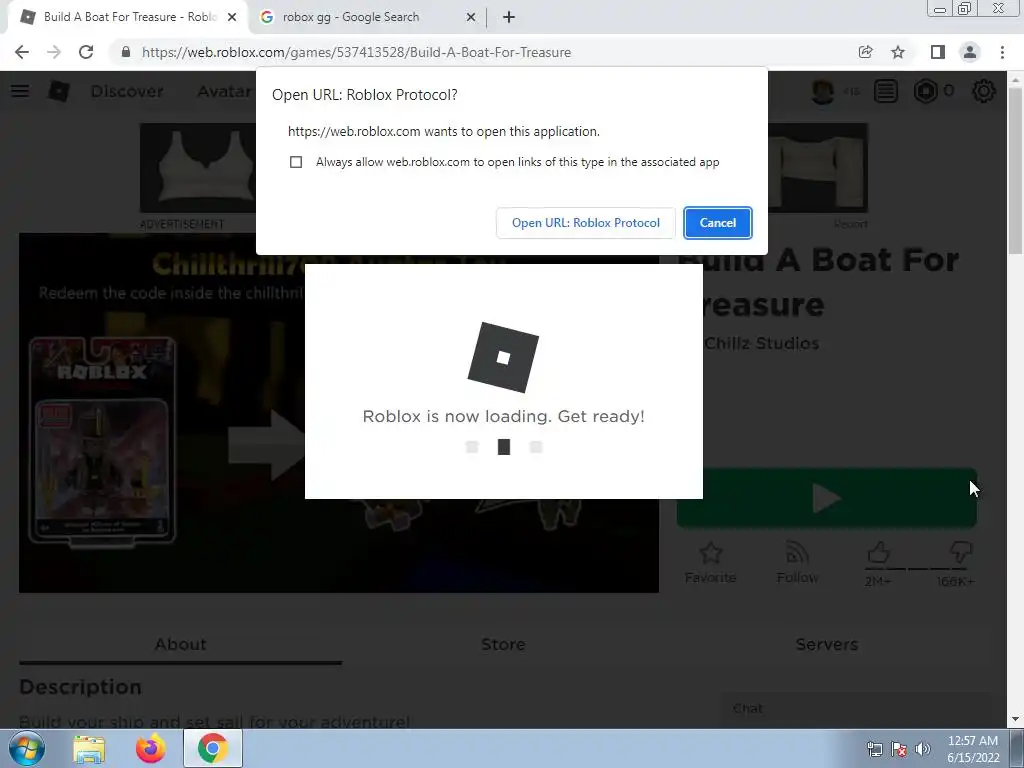This screenshot has width=1024, height=768.
Task: Open the Avatar menu item
Action: click(x=224, y=91)
